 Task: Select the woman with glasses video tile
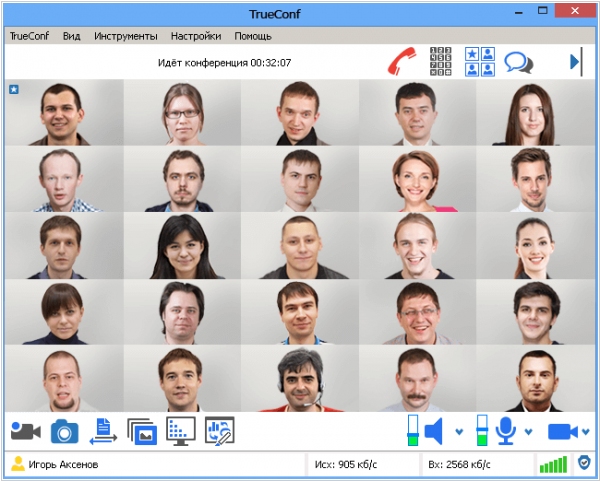tap(182, 113)
